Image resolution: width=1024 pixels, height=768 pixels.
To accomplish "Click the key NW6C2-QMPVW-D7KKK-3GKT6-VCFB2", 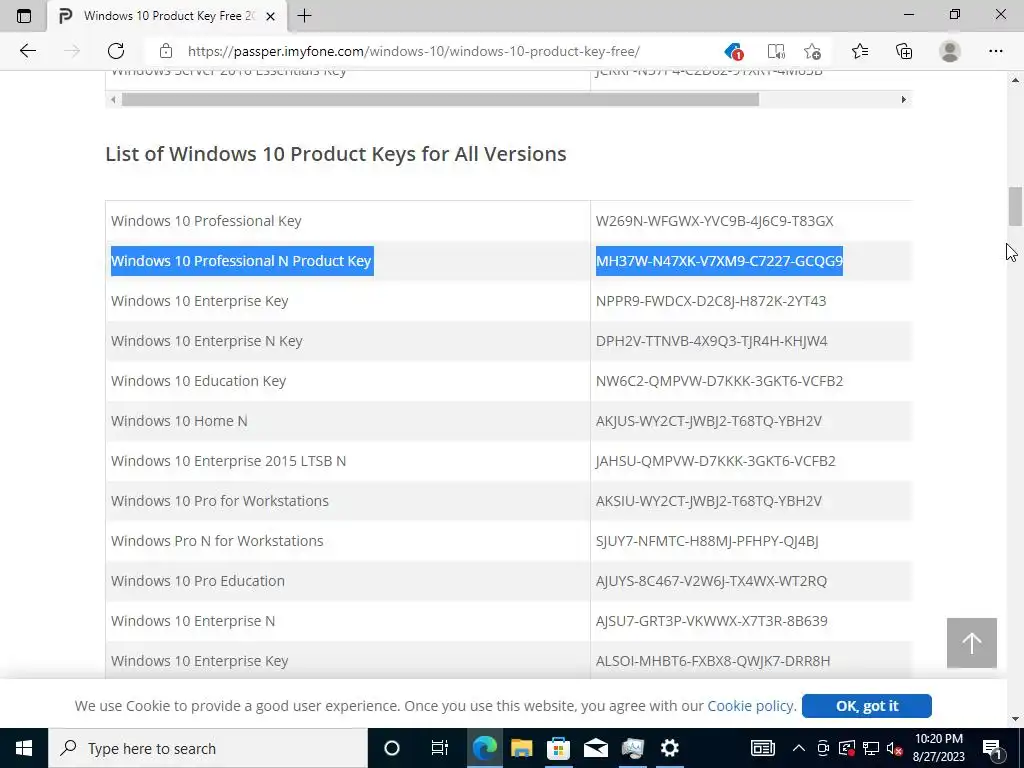I will tap(719, 381).
